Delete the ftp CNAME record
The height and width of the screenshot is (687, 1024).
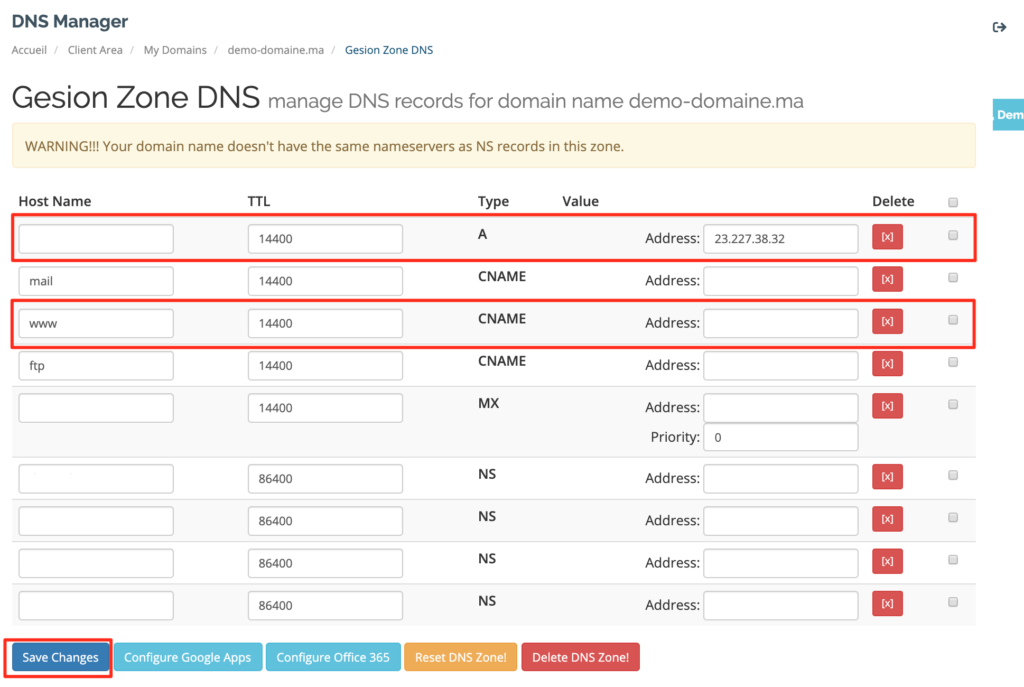point(887,363)
